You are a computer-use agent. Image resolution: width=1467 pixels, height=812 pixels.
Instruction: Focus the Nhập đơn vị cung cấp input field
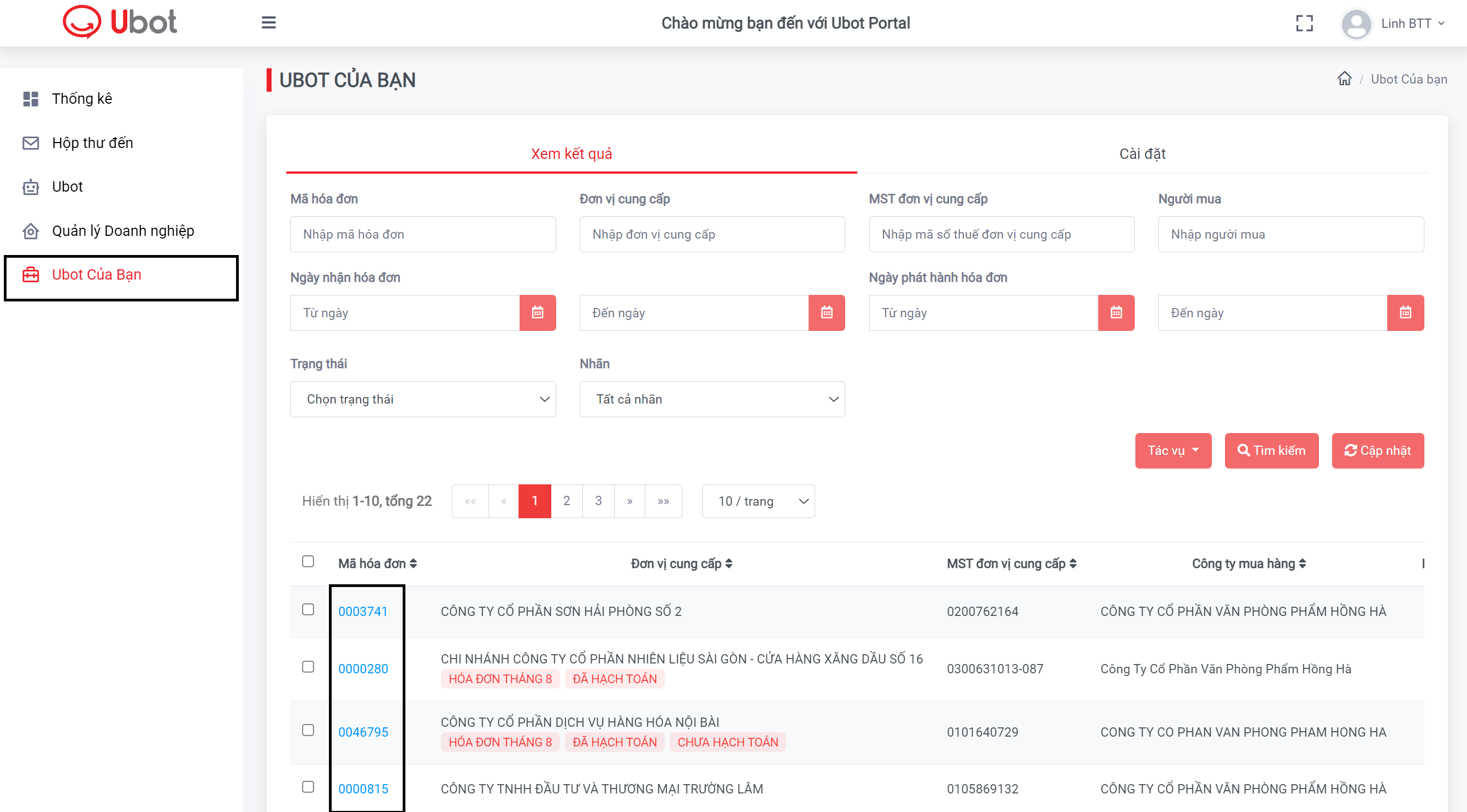(x=712, y=234)
